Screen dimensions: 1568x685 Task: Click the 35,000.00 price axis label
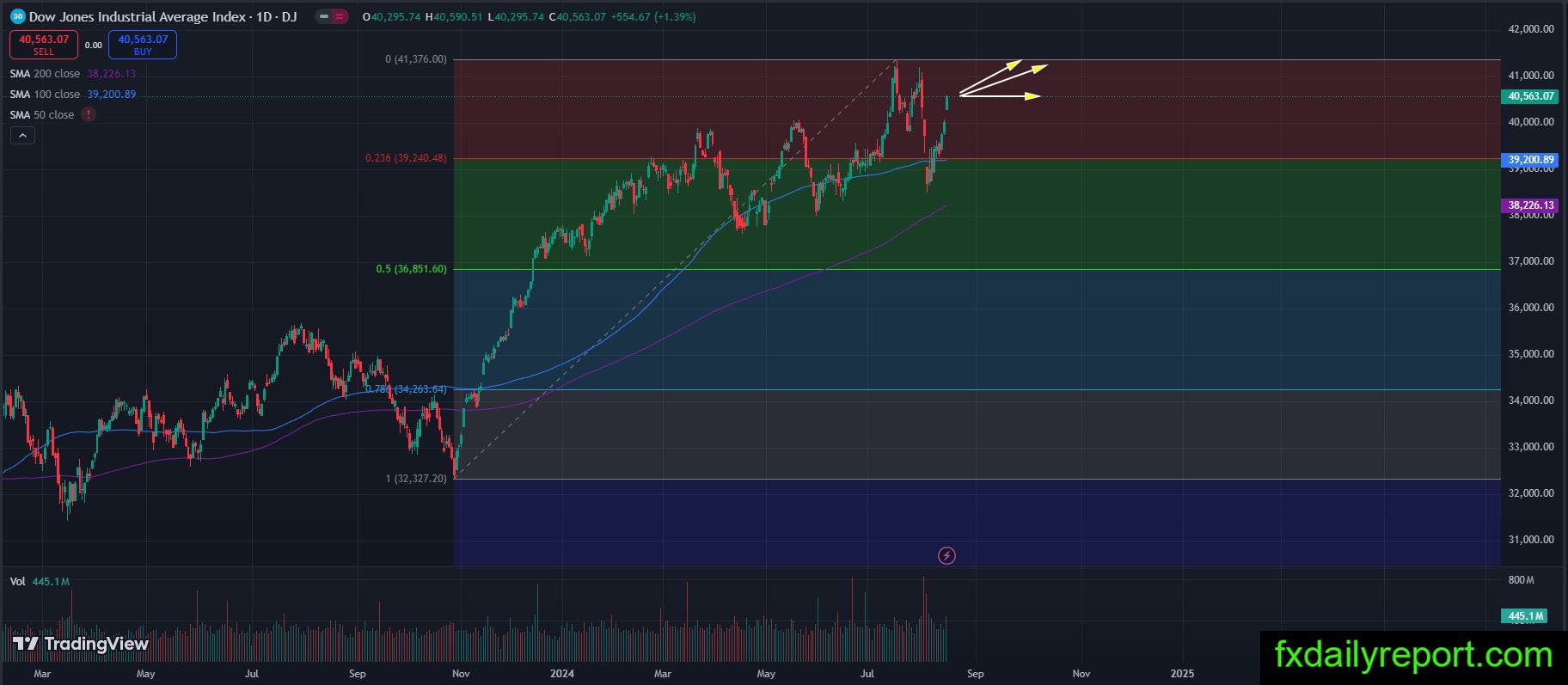[x=1531, y=354]
